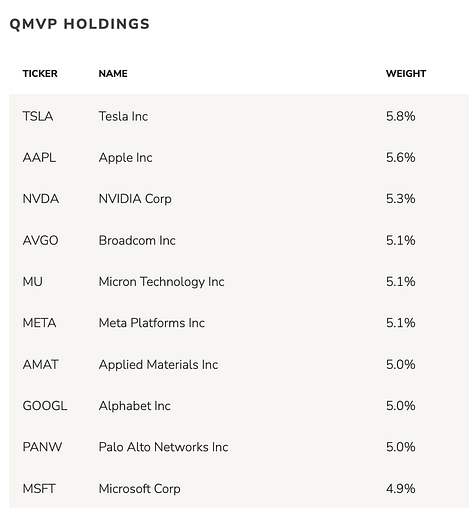Click the TICKER column header
This screenshot has width=474, height=512.
tap(40, 74)
